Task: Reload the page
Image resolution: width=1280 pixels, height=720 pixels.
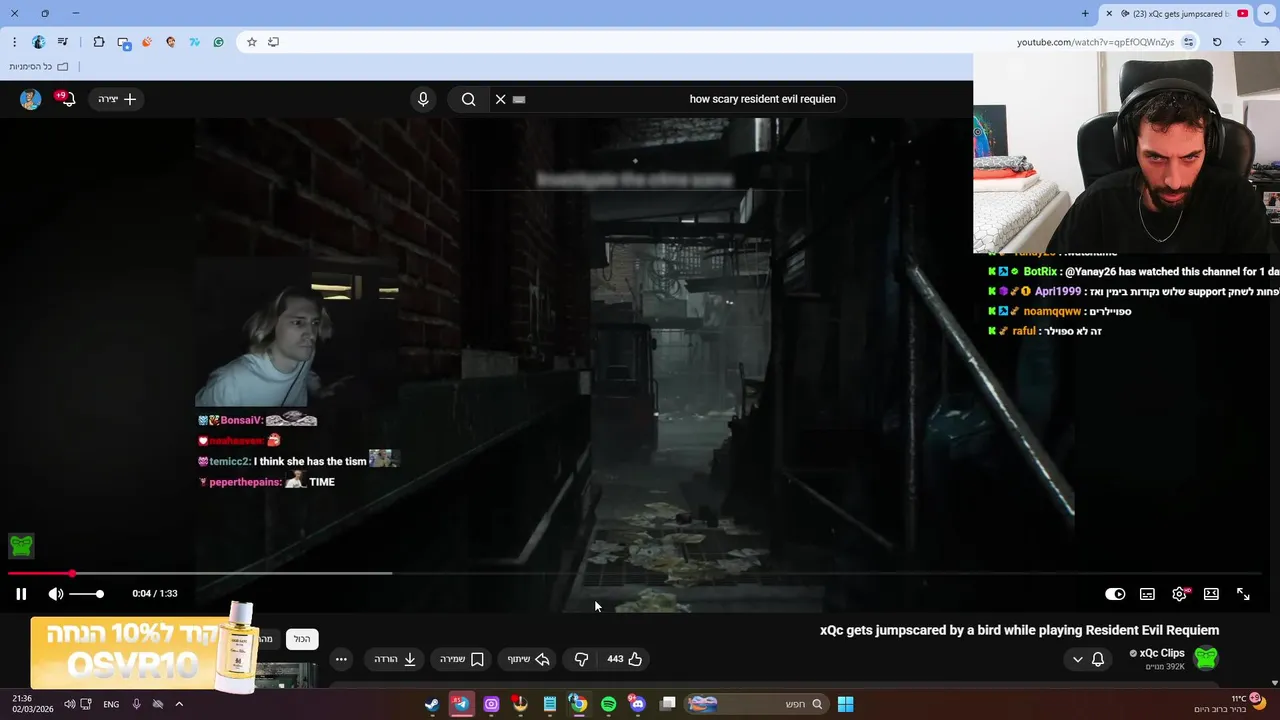Action: click(1217, 42)
